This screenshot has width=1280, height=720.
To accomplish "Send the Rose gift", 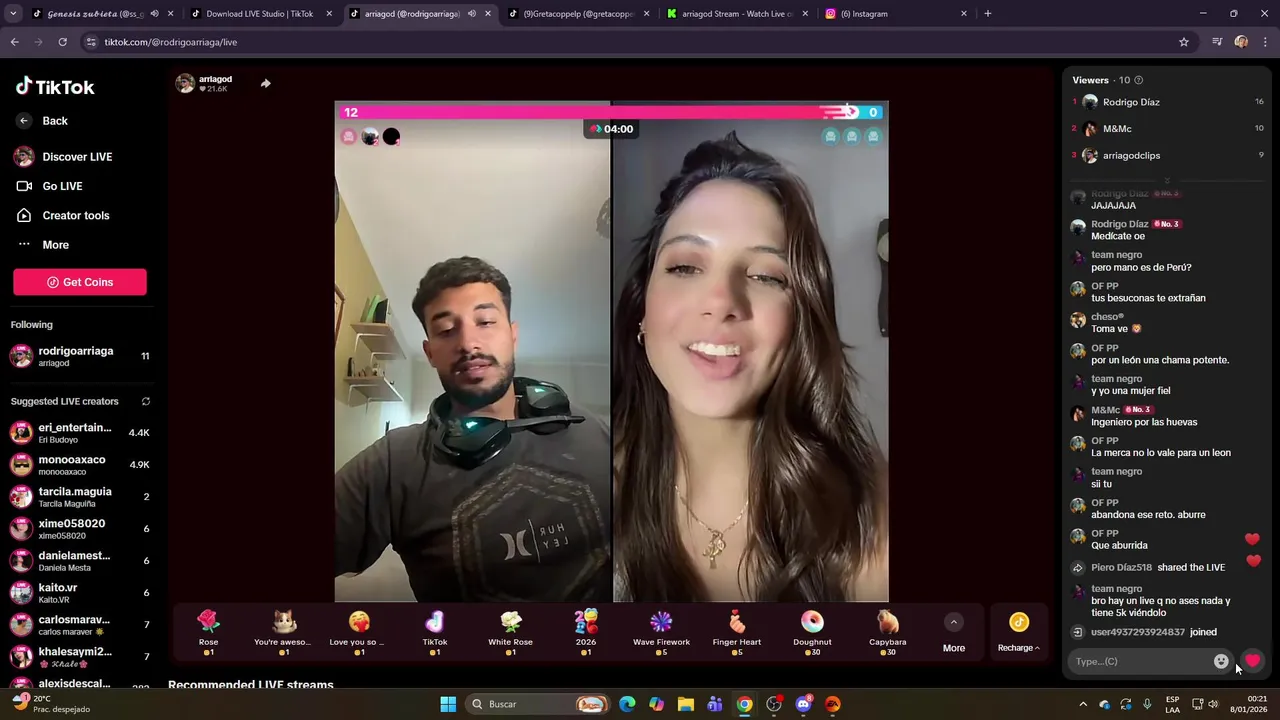I will point(208,632).
